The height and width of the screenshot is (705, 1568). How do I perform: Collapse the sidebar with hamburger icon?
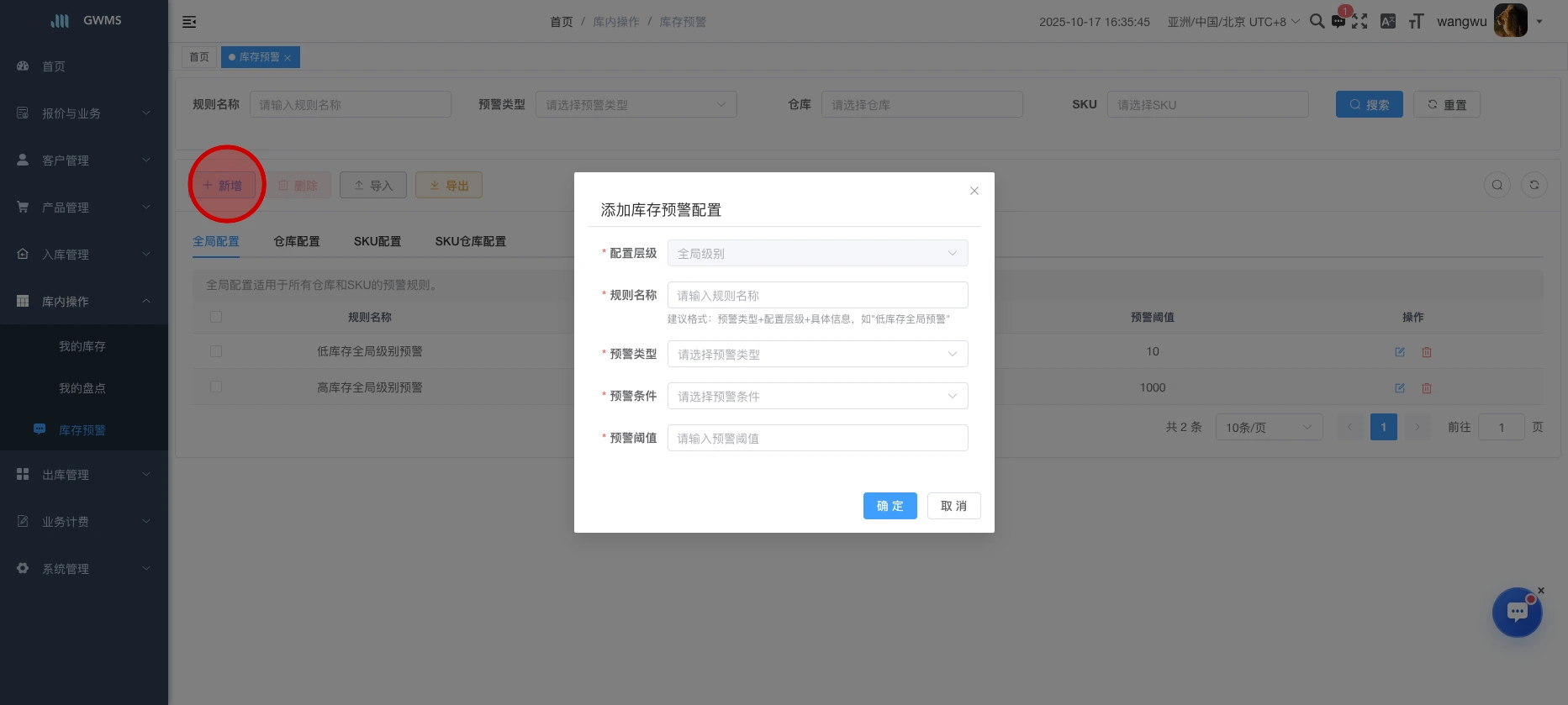[x=189, y=22]
